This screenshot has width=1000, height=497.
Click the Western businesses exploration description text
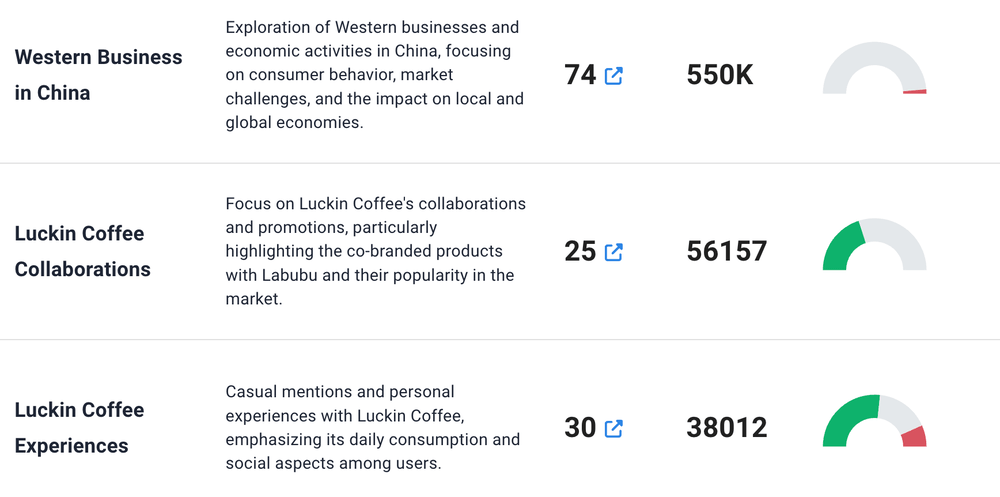[x=375, y=75]
